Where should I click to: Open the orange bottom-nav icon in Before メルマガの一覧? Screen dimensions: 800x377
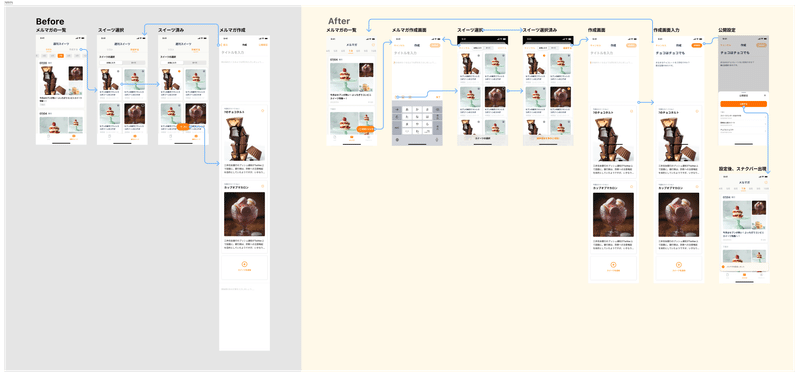pos(73,136)
